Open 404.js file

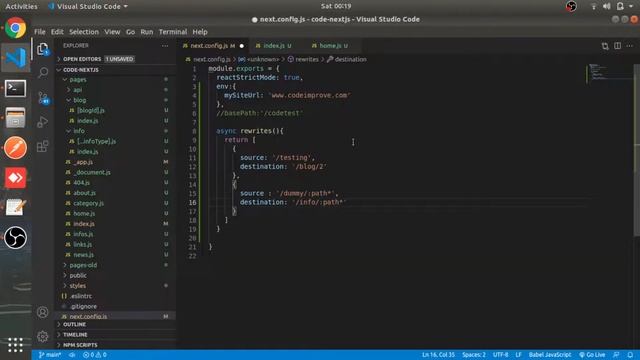point(116,182)
